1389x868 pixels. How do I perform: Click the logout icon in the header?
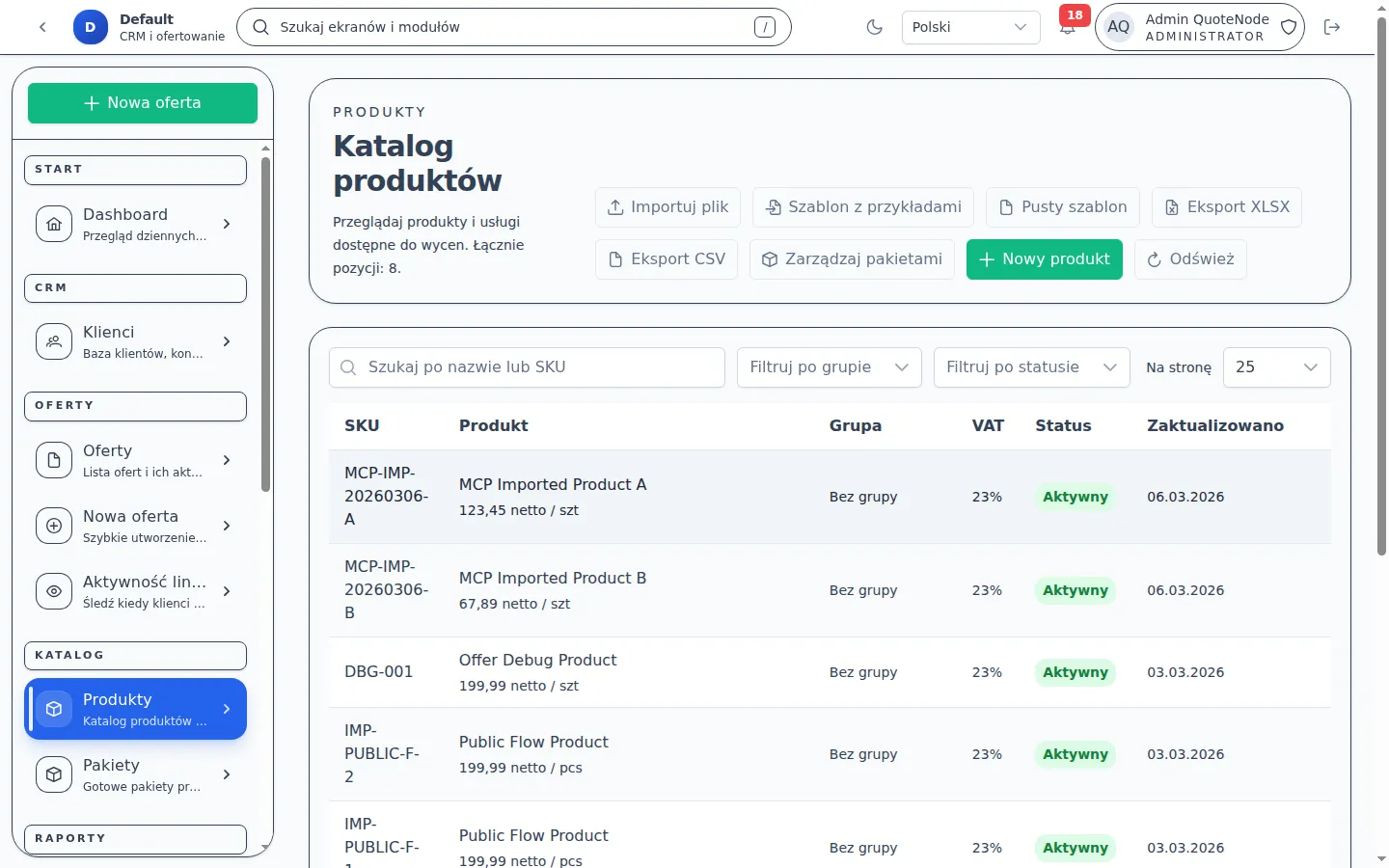(1332, 27)
